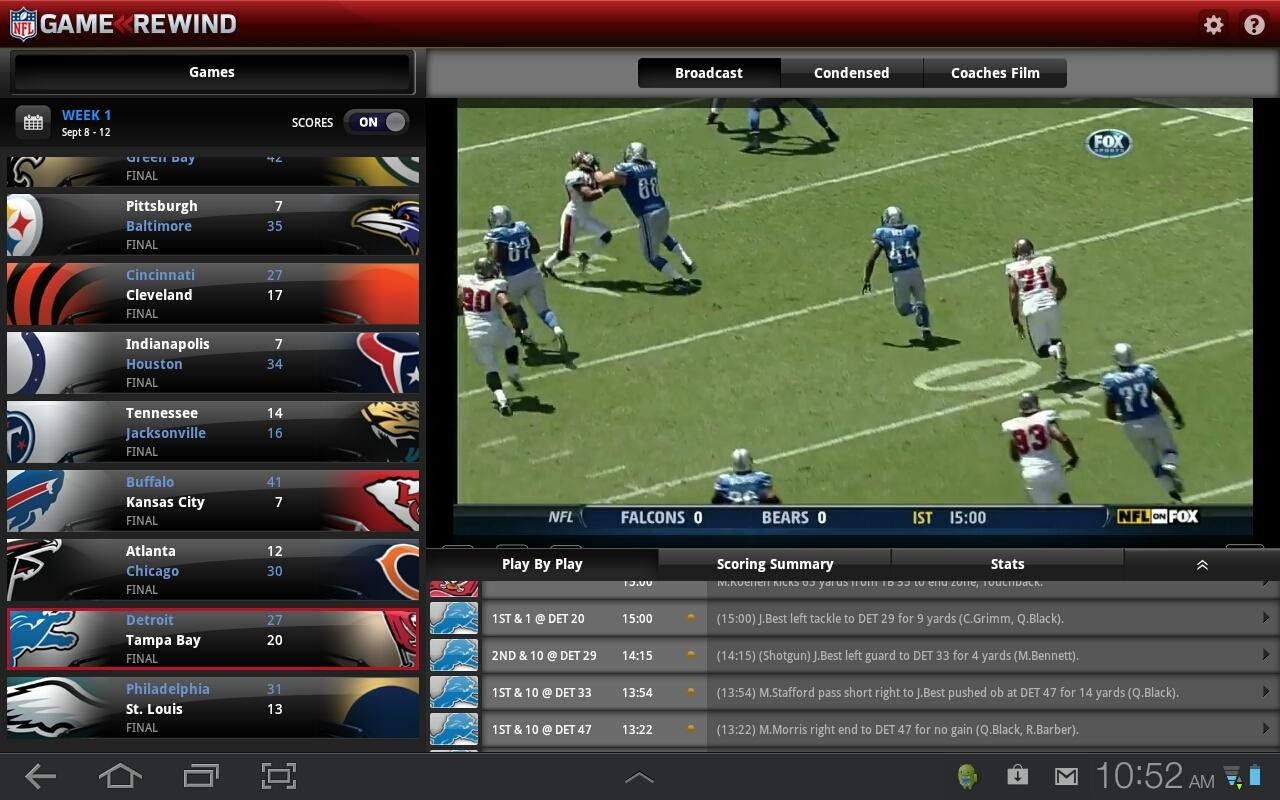Tap the Week 1 calendar icon
The width and height of the screenshot is (1280, 800).
(33, 121)
